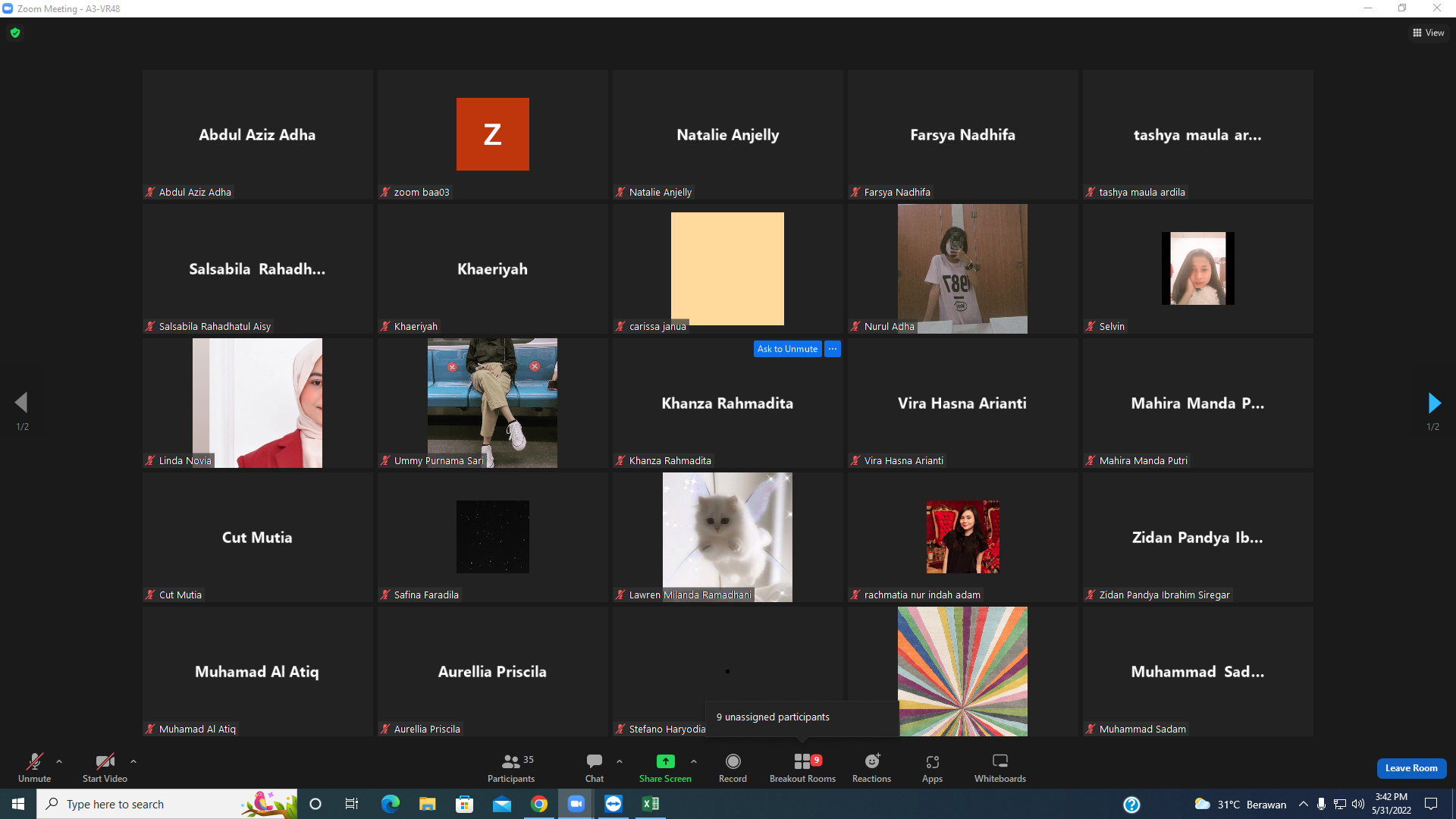The width and height of the screenshot is (1456, 819).
Task: Click carissa janua's yellow tile
Action: [x=727, y=268]
